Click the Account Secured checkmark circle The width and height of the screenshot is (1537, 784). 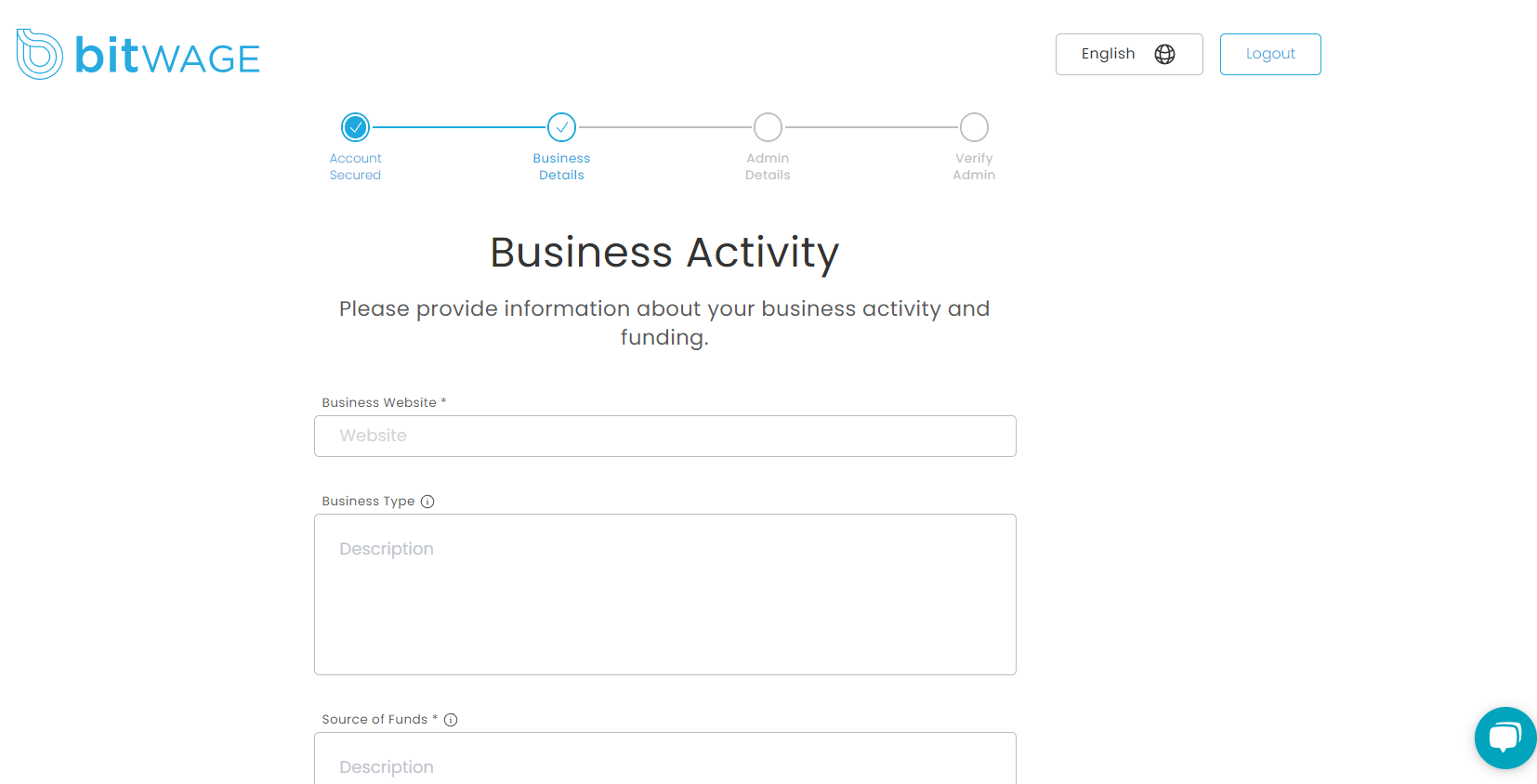[x=355, y=127]
